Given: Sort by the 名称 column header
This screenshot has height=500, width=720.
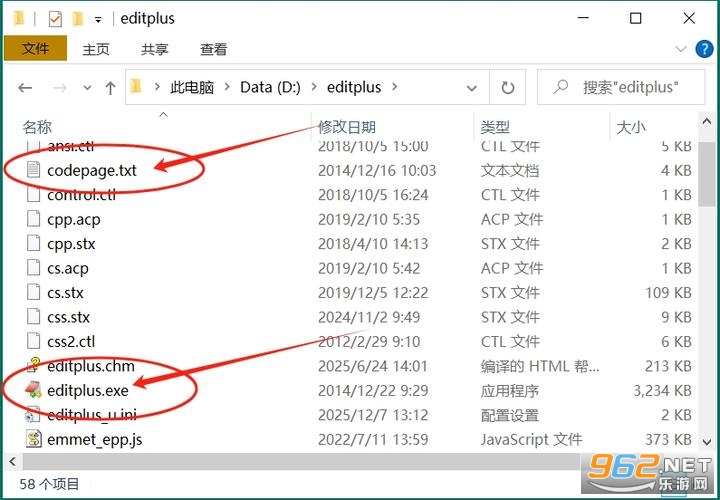Looking at the screenshot, I should click(37, 127).
